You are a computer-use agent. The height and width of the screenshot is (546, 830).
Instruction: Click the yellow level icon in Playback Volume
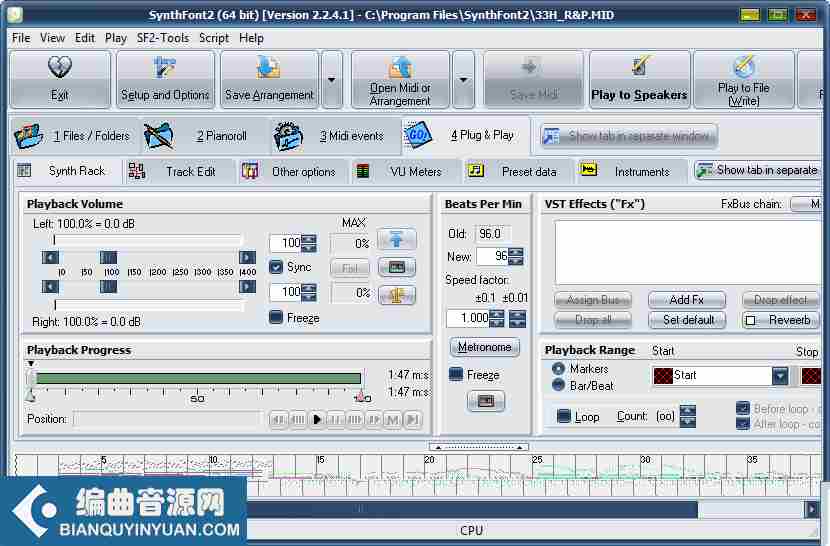[x=396, y=296]
